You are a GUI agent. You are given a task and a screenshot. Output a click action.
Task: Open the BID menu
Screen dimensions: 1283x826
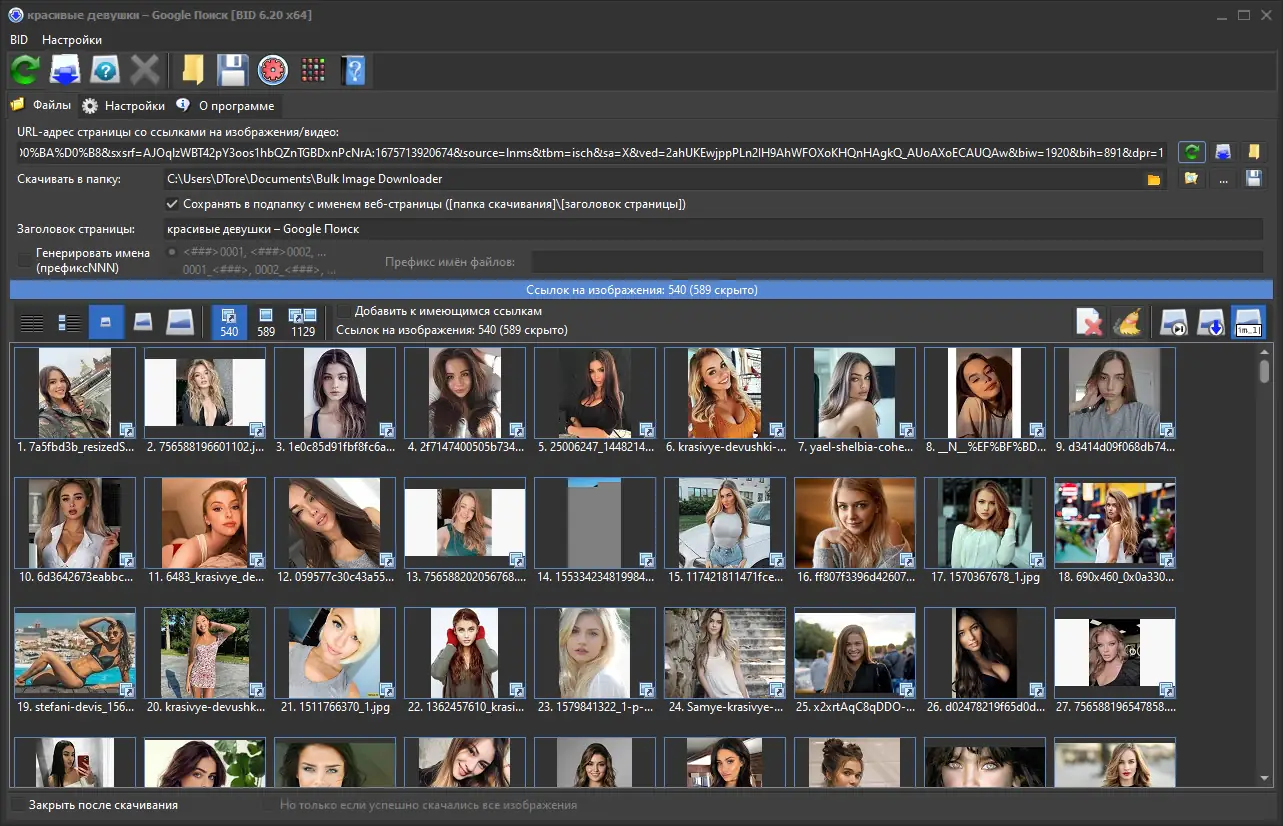tap(19, 40)
